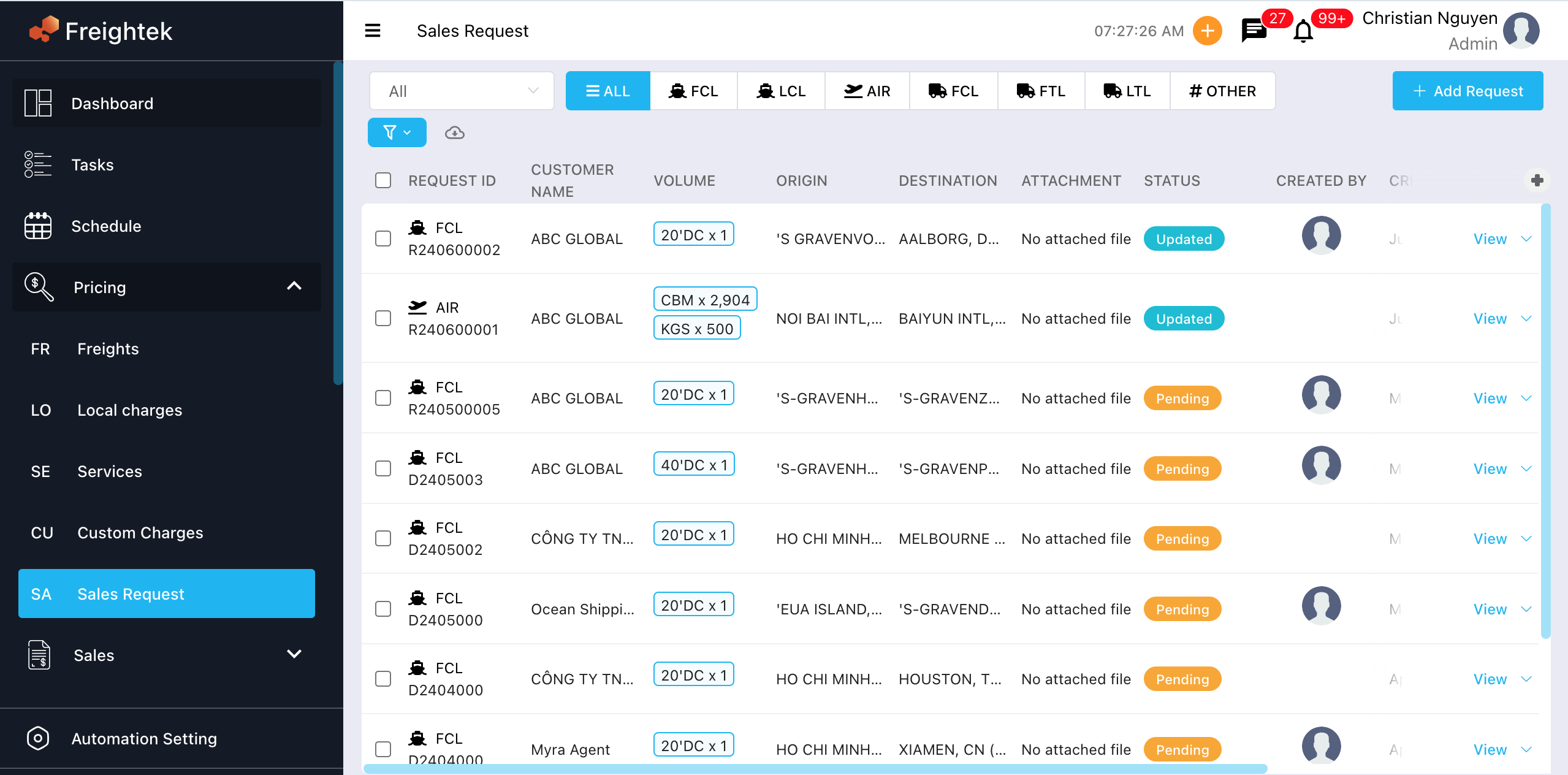1568x775 pixels.
Task: Open Automation Setting in sidebar
Action: point(144,738)
